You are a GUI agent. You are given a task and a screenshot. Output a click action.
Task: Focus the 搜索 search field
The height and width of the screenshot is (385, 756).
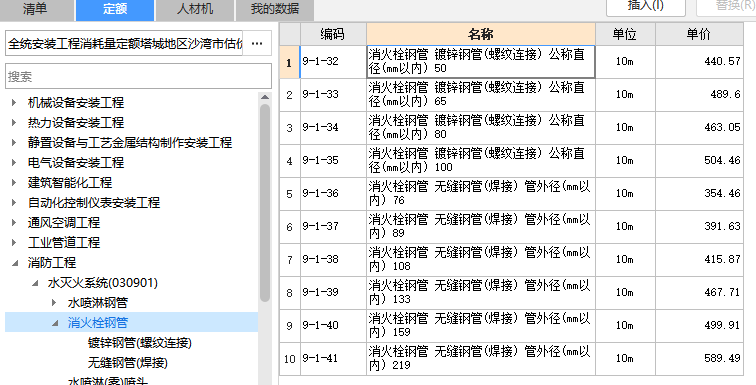click(x=138, y=76)
